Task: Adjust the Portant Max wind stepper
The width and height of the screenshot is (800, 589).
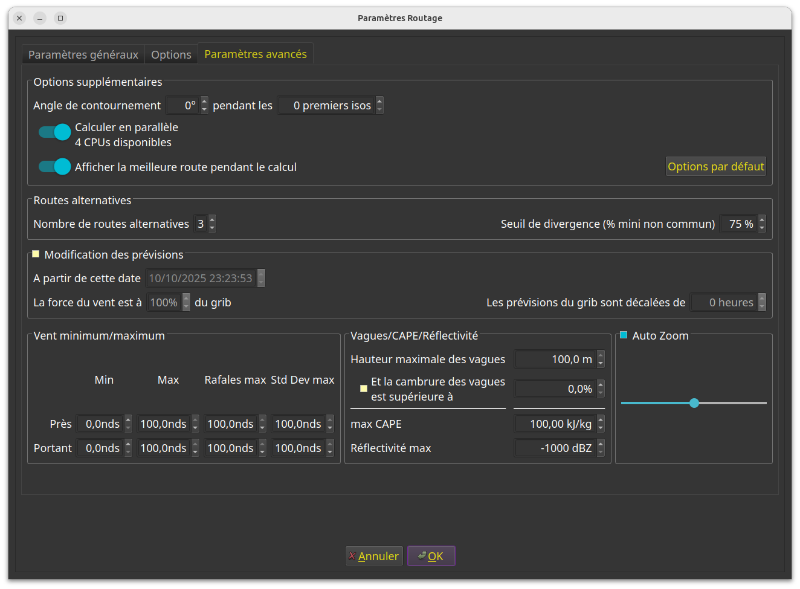Action: point(194,448)
